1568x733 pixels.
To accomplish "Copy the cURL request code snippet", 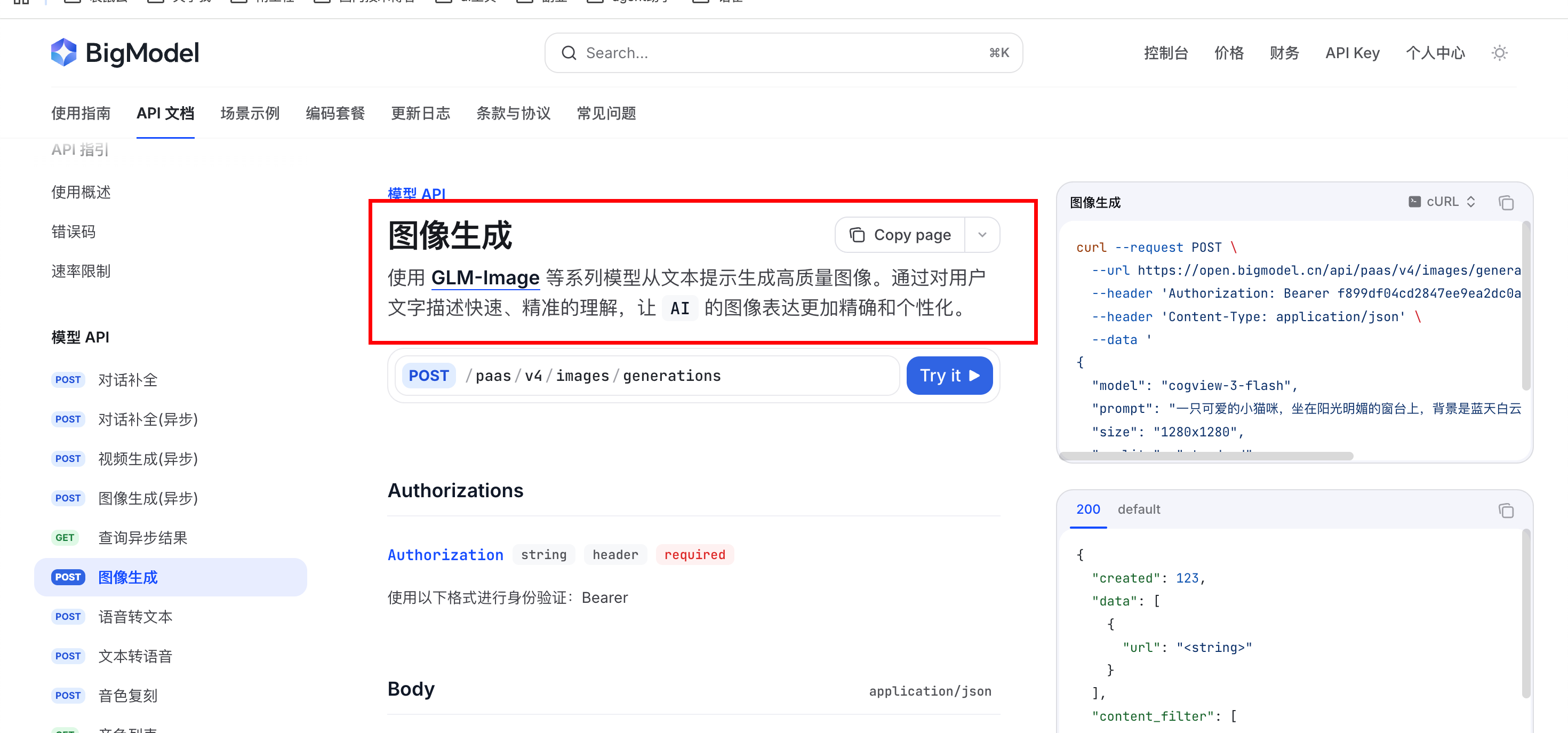I will coord(1506,203).
